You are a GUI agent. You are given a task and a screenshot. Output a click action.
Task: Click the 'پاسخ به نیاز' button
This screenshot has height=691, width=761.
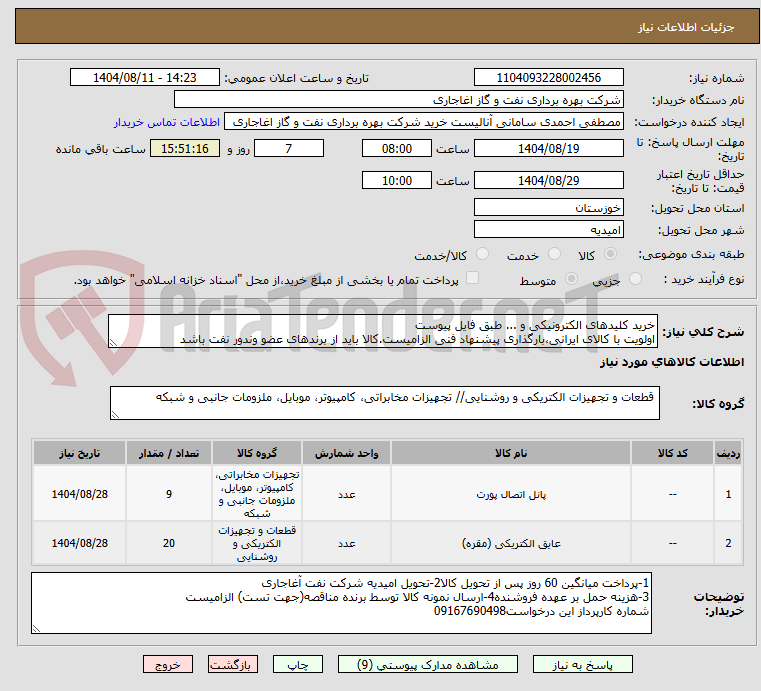pos(582,664)
